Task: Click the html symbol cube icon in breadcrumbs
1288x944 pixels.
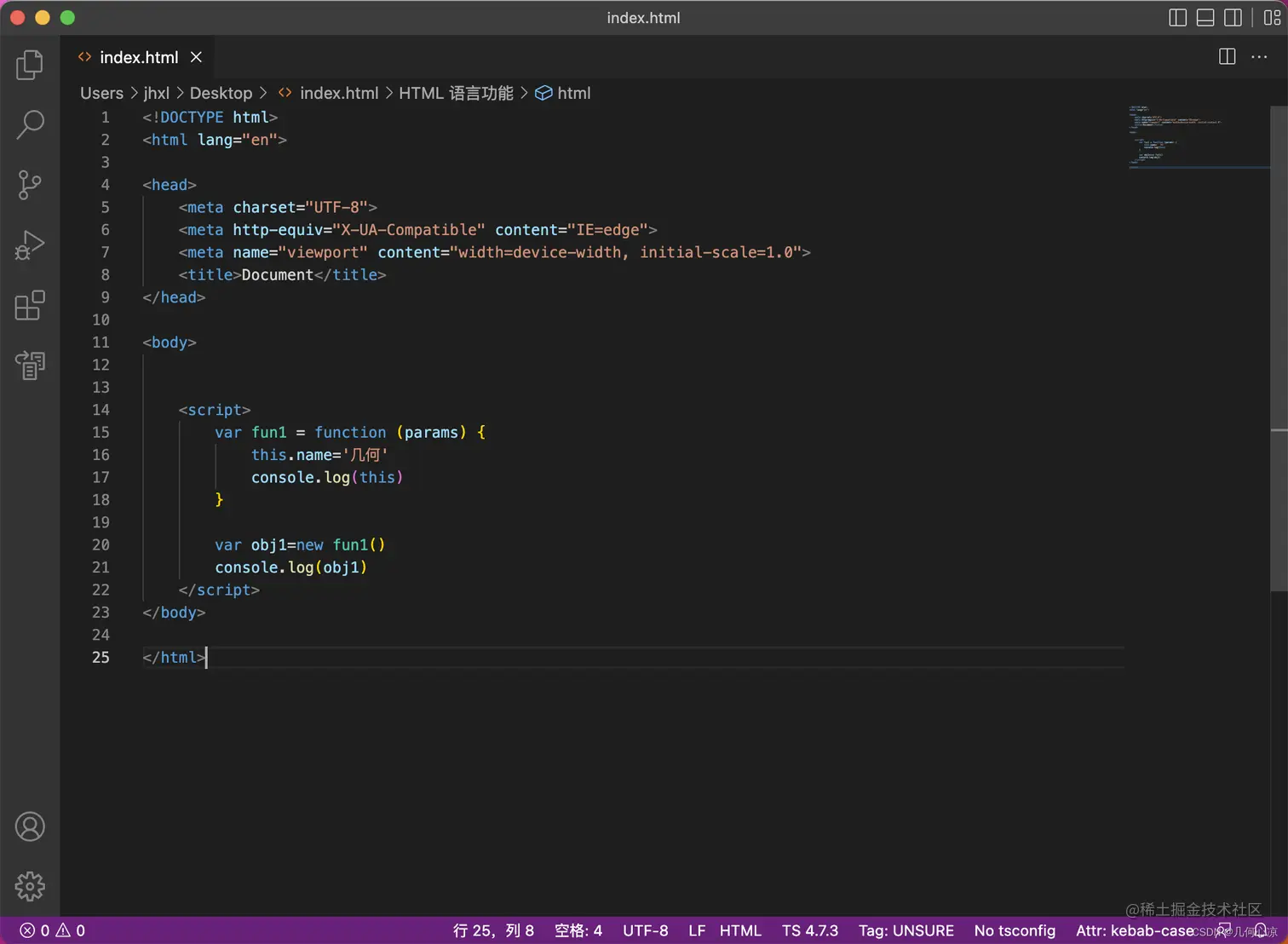Action: [x=543, y=93]
